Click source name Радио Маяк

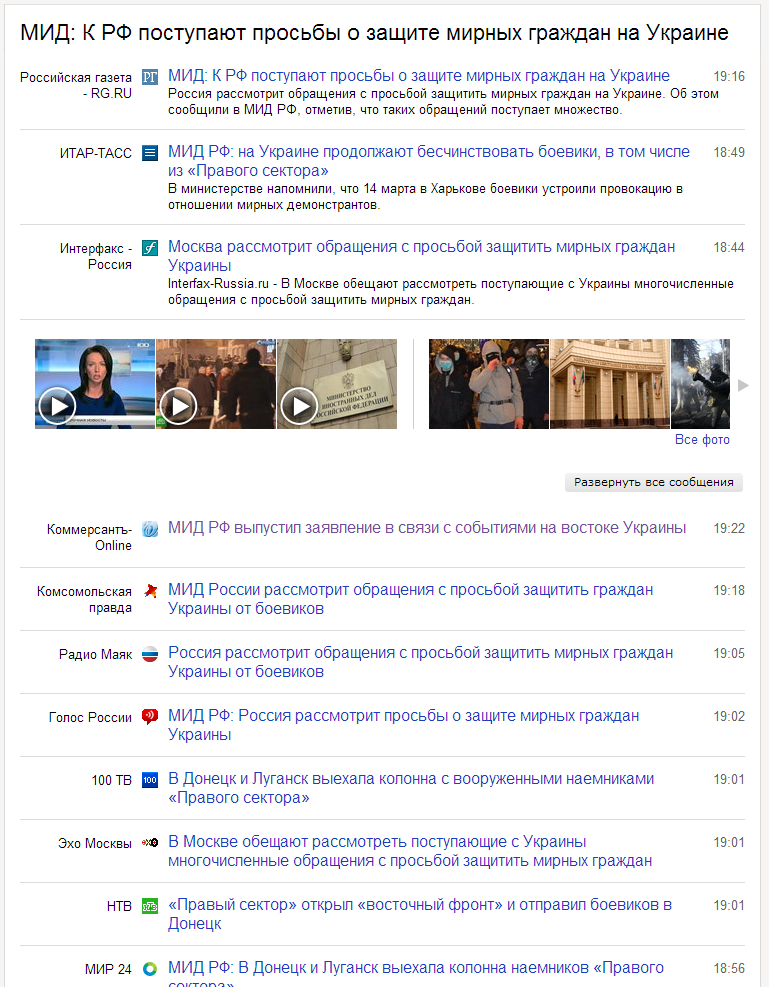95,654
